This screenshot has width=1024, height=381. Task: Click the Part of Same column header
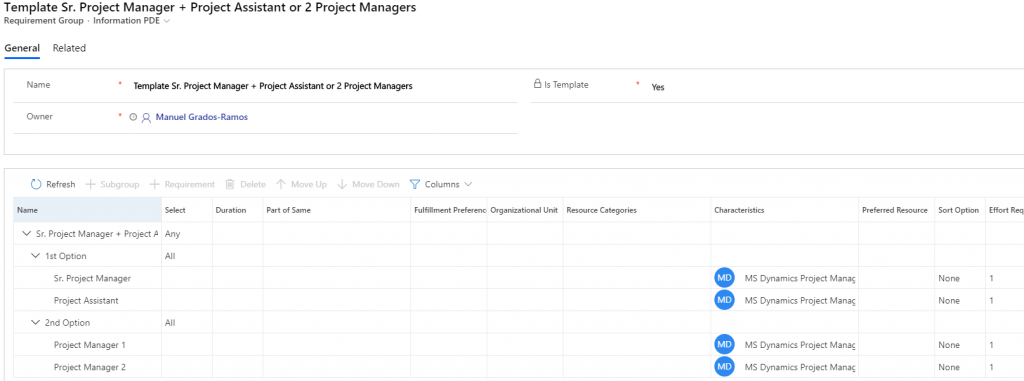pos(336,210)
